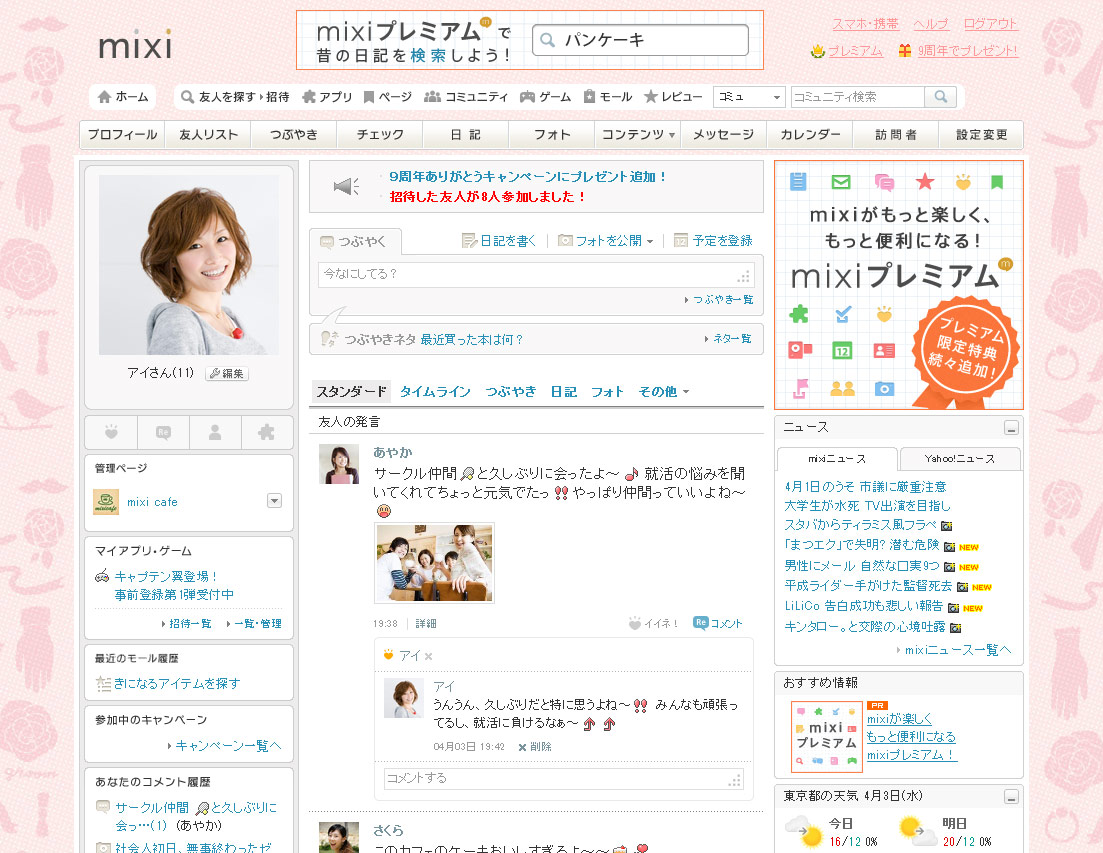Open the mixi cafe dropdown arrow
The width and height of the screenshot is (1103, 853).
[274, 501]
